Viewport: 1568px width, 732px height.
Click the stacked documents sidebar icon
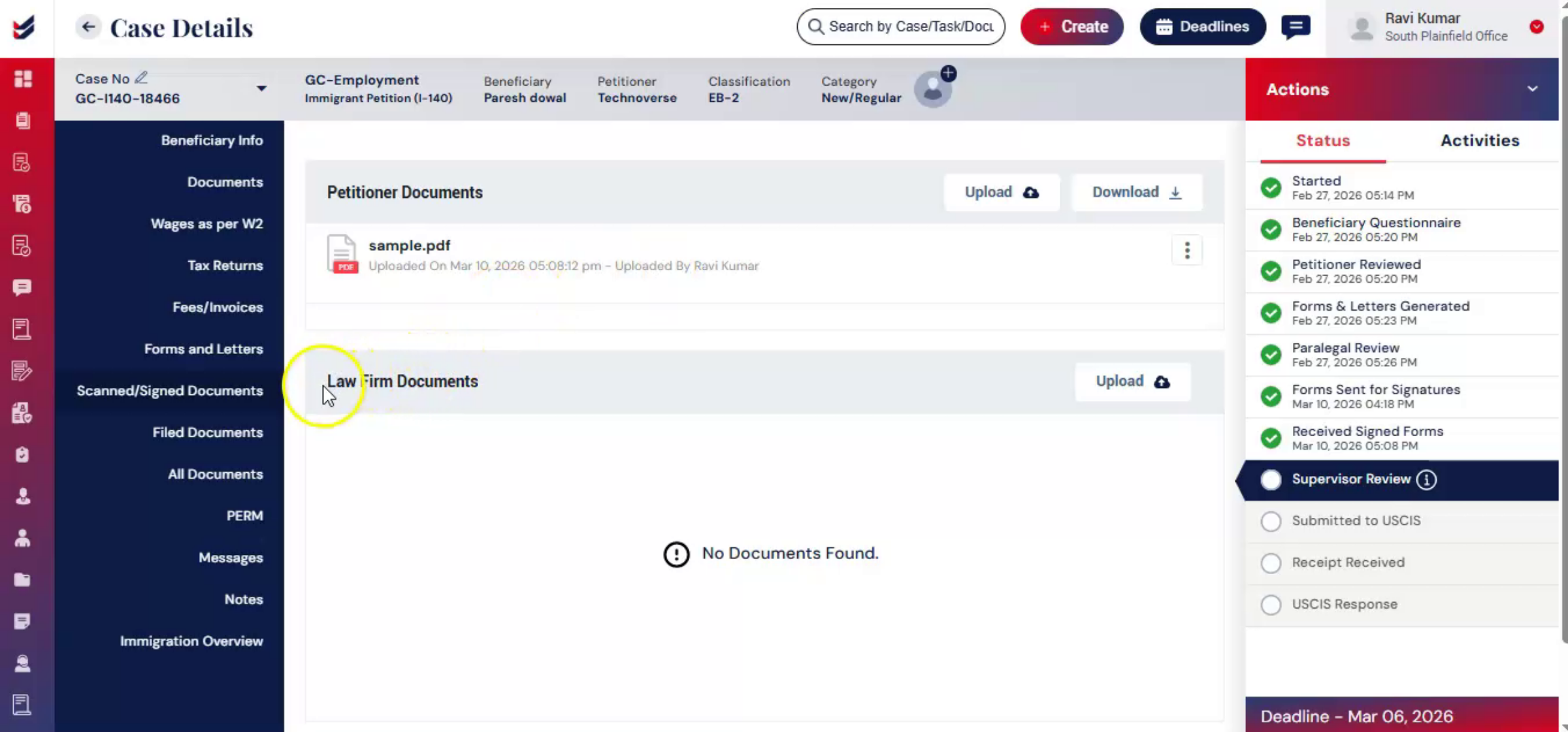click(x=23, y=121)
